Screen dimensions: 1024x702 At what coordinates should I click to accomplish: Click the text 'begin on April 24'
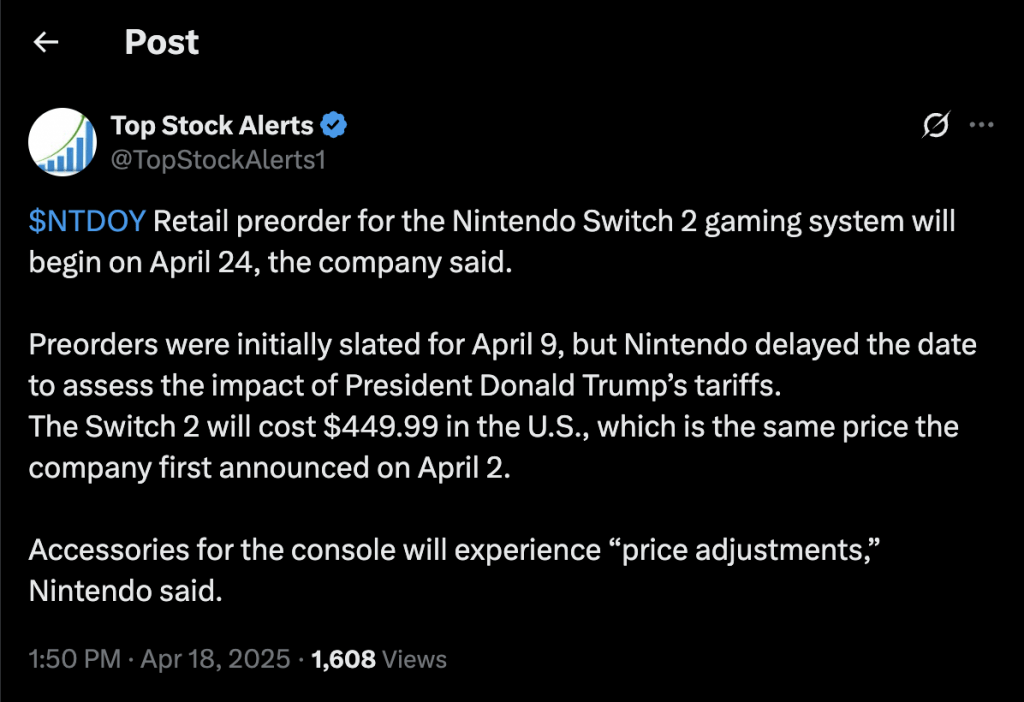point(140,263)
